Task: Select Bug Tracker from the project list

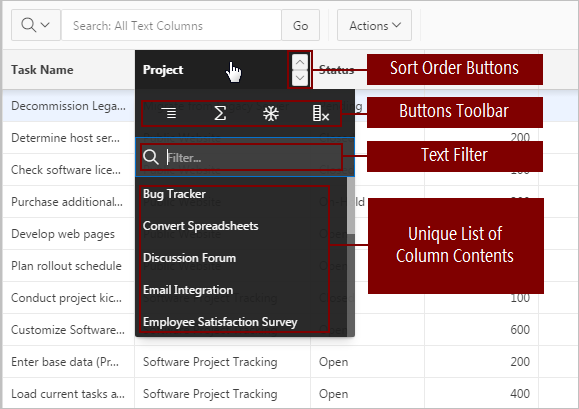Action: pos(174,194)
